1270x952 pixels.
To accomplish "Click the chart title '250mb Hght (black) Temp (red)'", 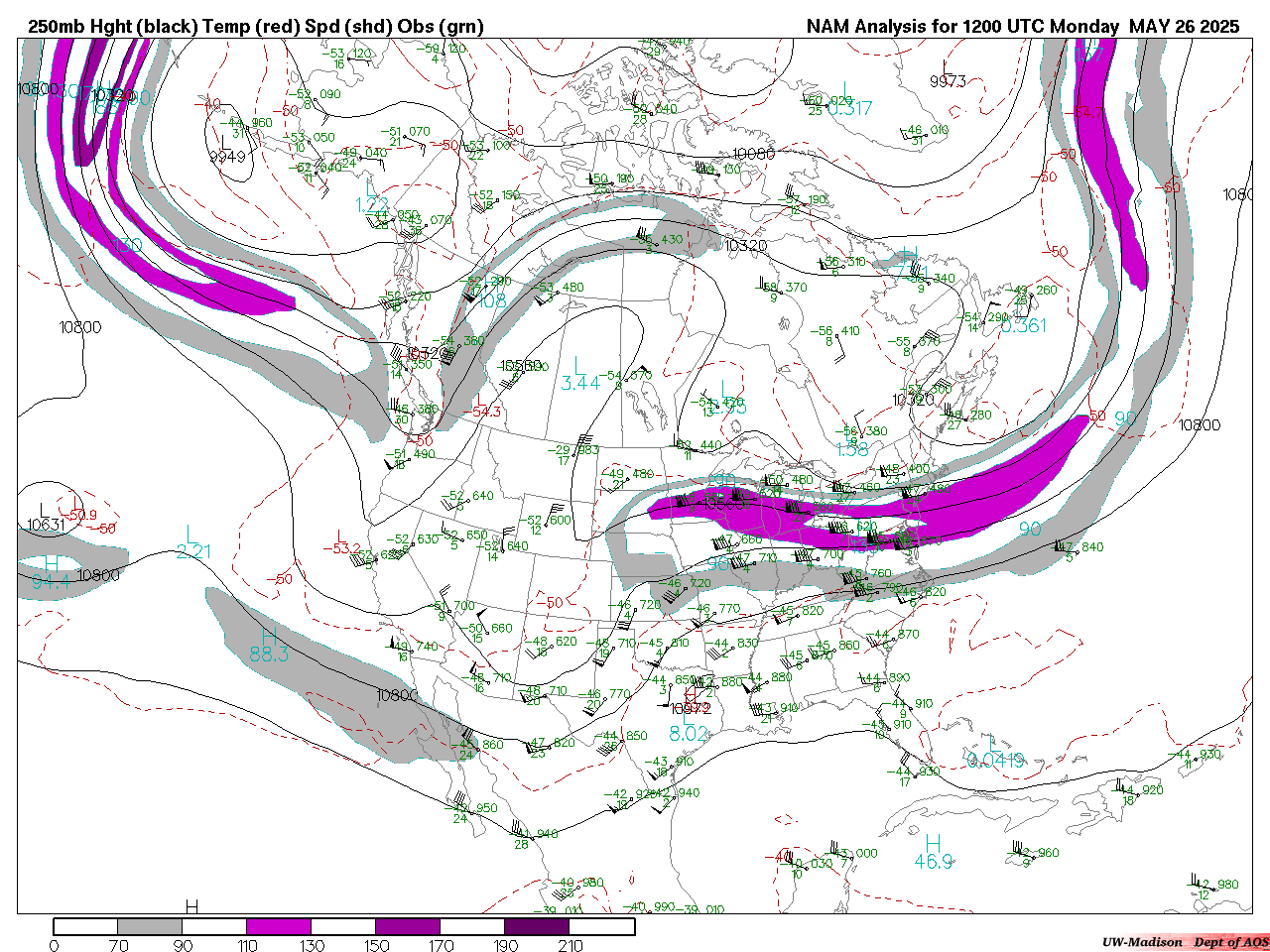I will (x=164, y=27).
